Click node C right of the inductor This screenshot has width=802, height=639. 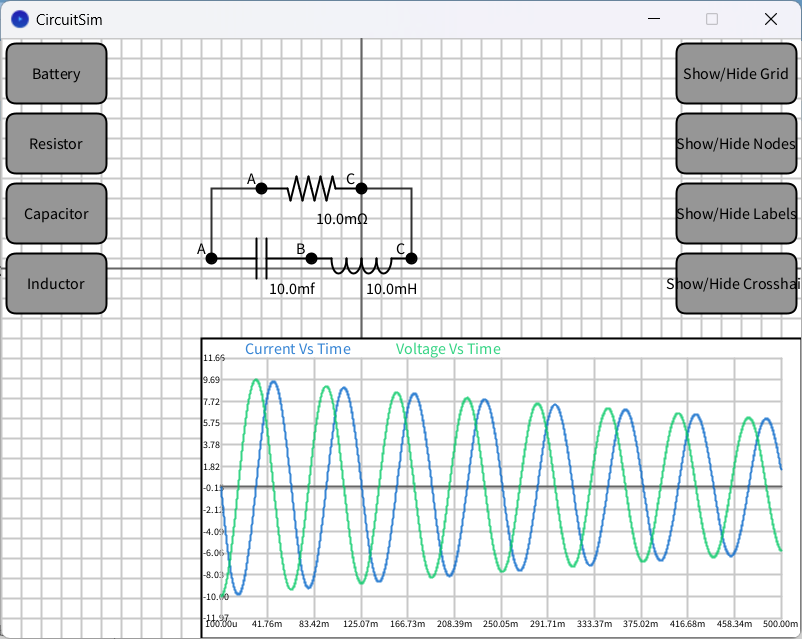click(x=411, y=259)
